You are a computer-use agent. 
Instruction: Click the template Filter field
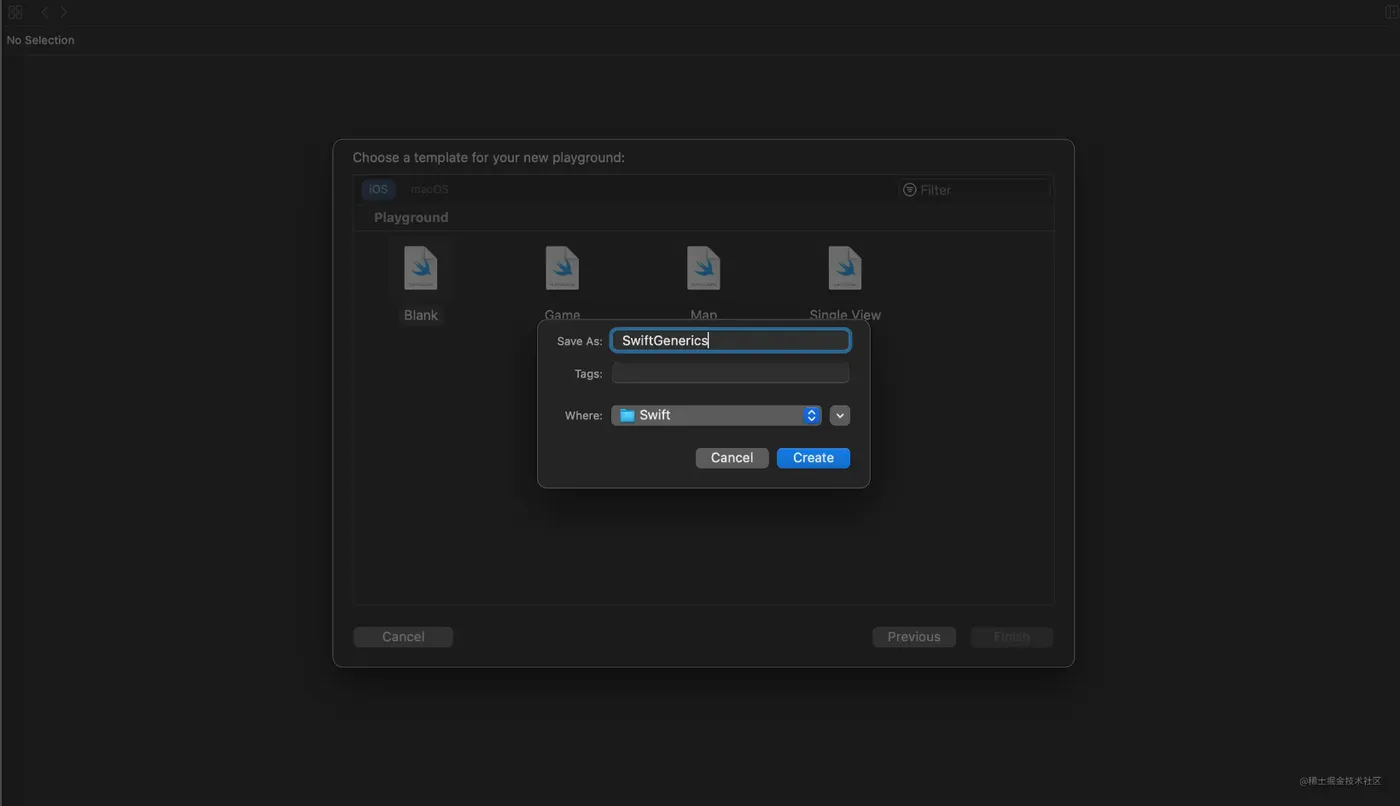click(974, 190)
